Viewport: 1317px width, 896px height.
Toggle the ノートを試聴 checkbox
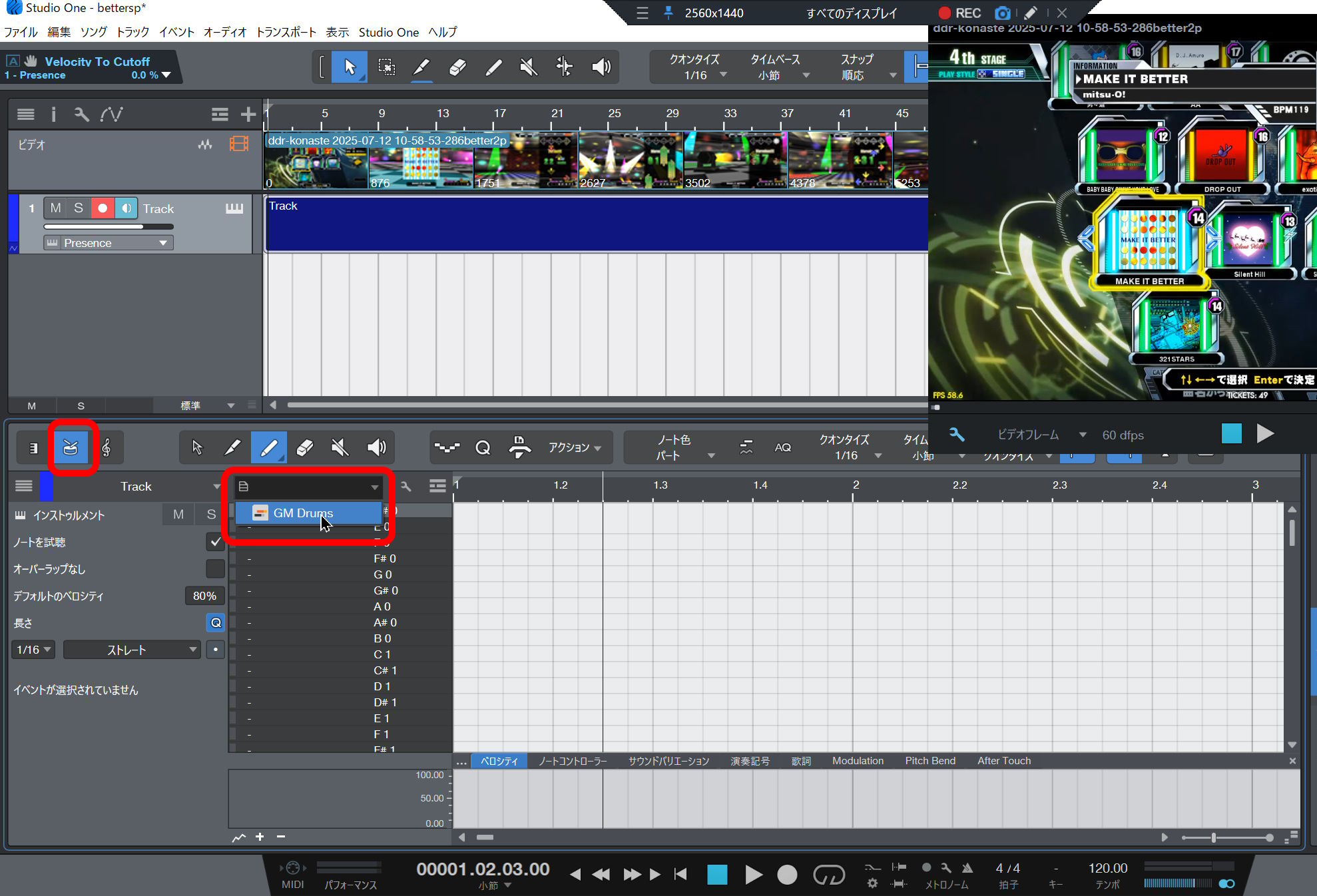[x=215, y=542]
